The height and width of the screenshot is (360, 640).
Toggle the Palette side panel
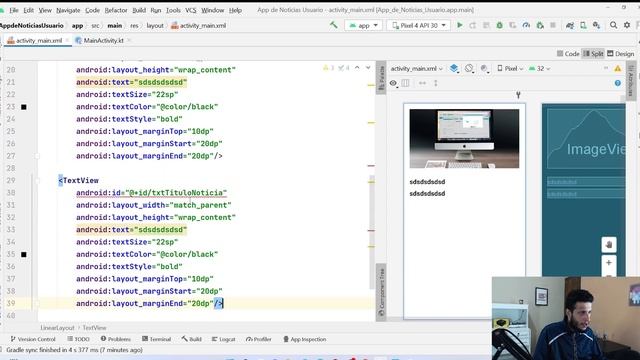coord(381,78)
